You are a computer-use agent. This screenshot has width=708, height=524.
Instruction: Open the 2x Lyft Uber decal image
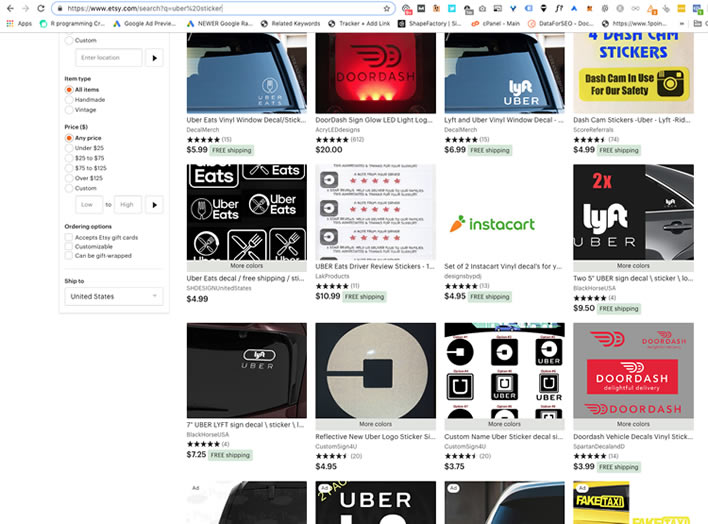pos(633,212)
